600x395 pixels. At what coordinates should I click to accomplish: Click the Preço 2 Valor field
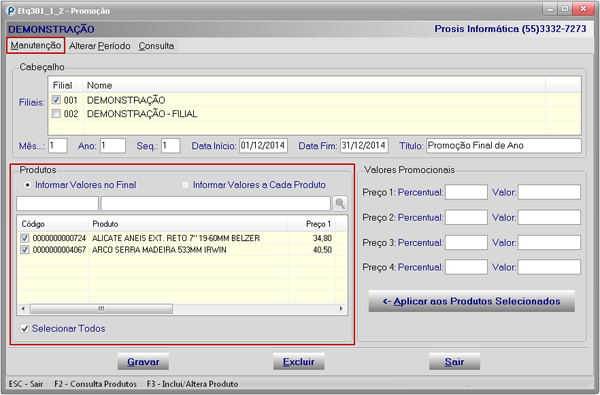549,217
